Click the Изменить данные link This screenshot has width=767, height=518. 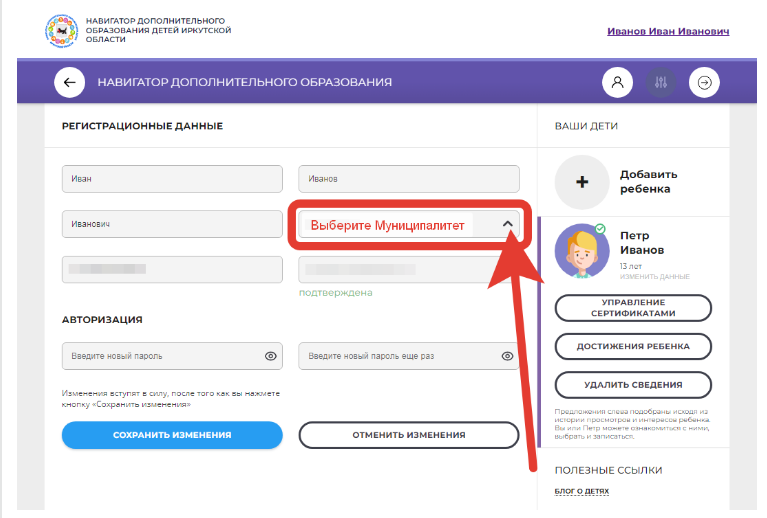point(655,276)
